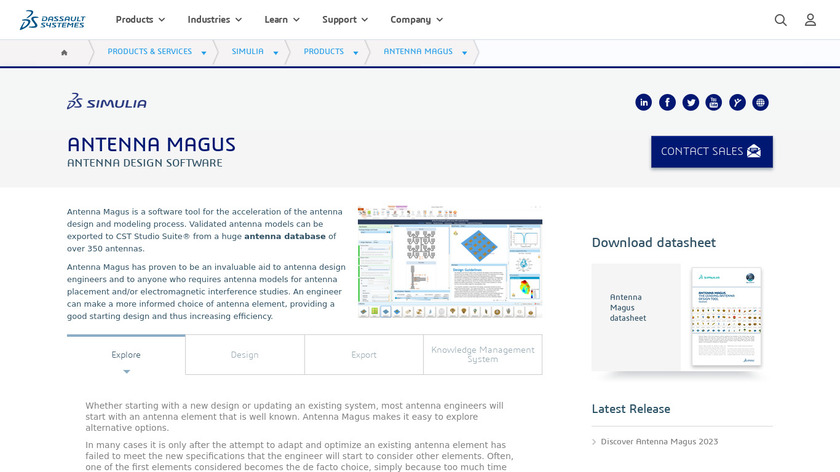Click the CONTACT SALES button
Viewport: 840px width, 472px height.
711,152
